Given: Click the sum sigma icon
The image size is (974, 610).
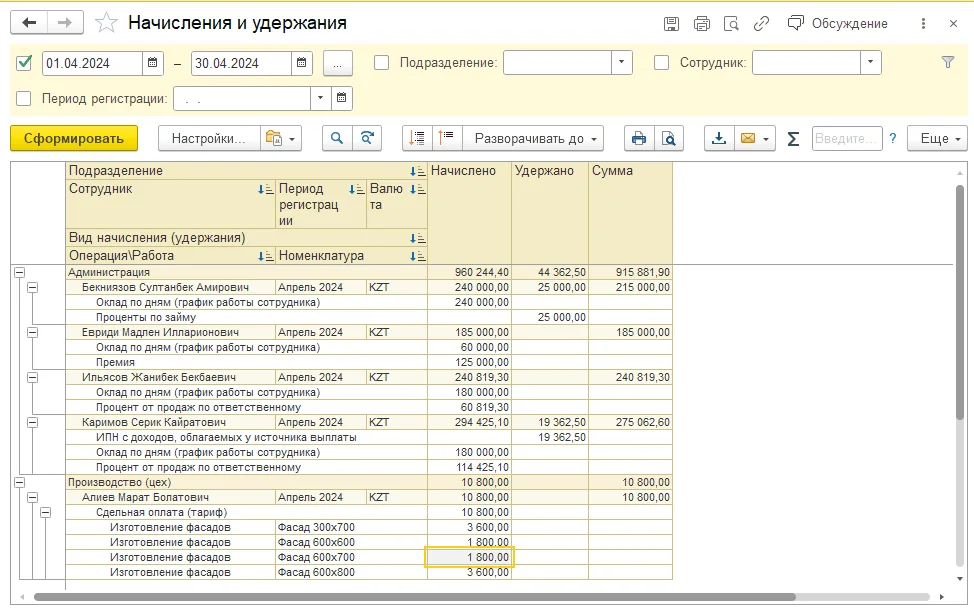Looking at the screenshot, I should tap(793, 139).
